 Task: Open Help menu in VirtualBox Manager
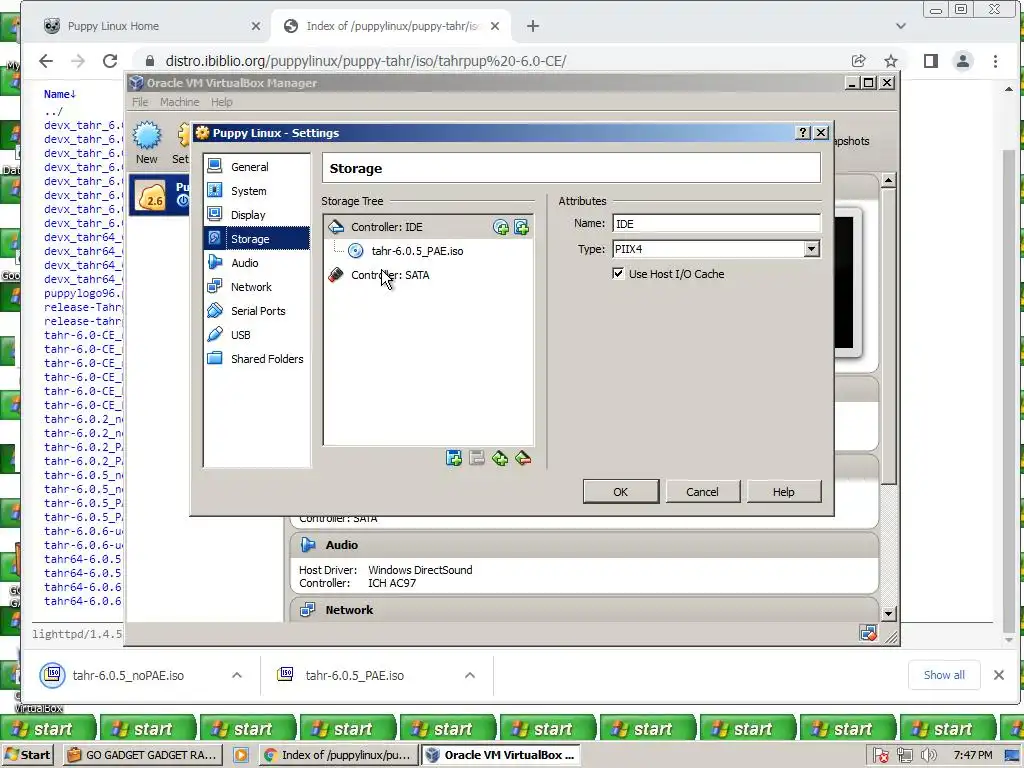pos(221,102)
